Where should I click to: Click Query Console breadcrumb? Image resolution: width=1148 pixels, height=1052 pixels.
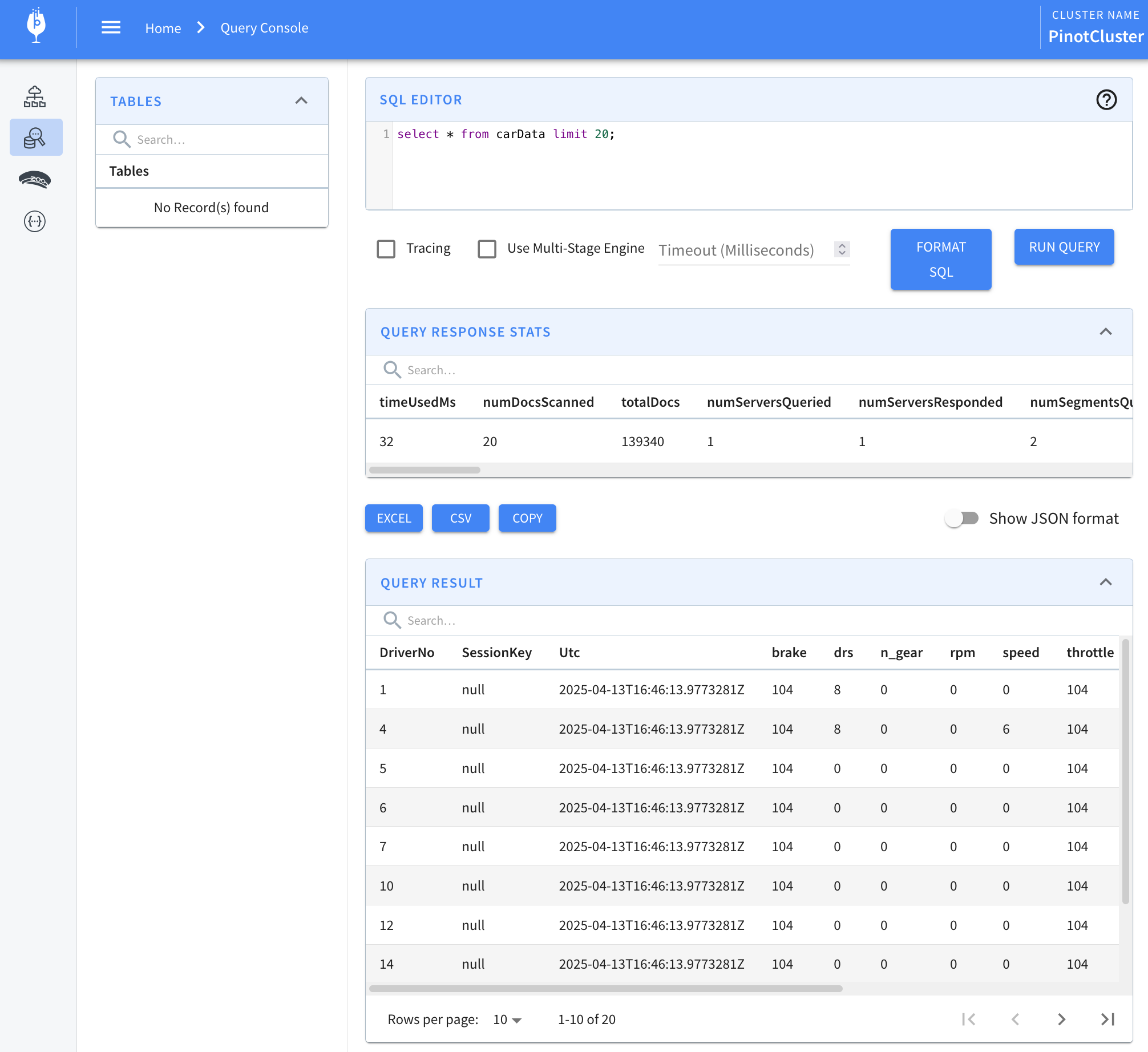click(264, 28)
